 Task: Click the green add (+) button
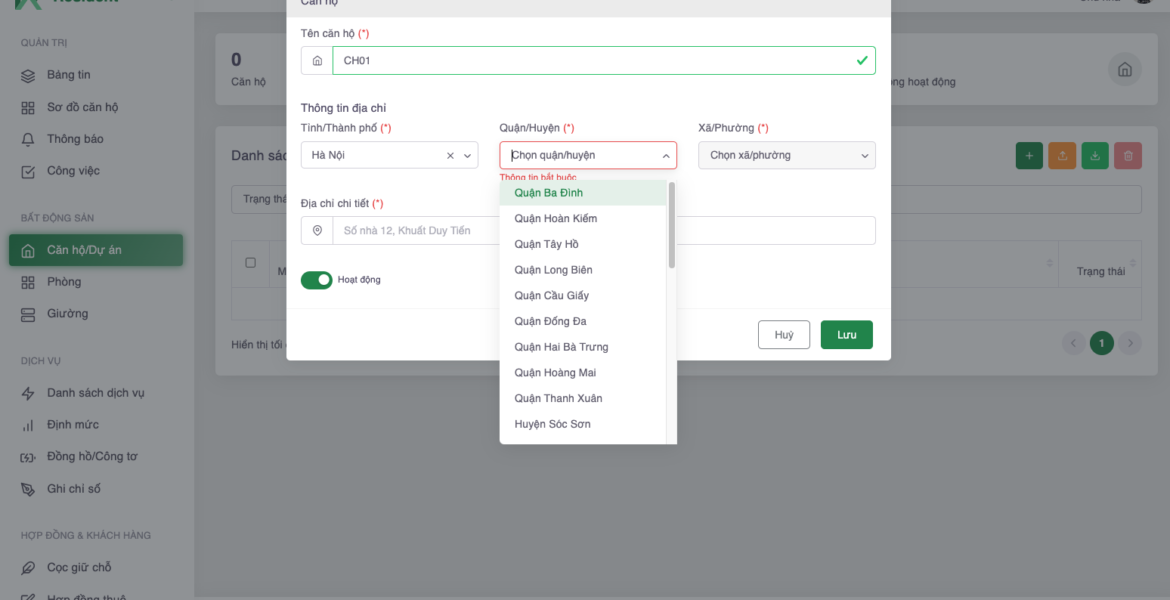(x=1029, y=156)
